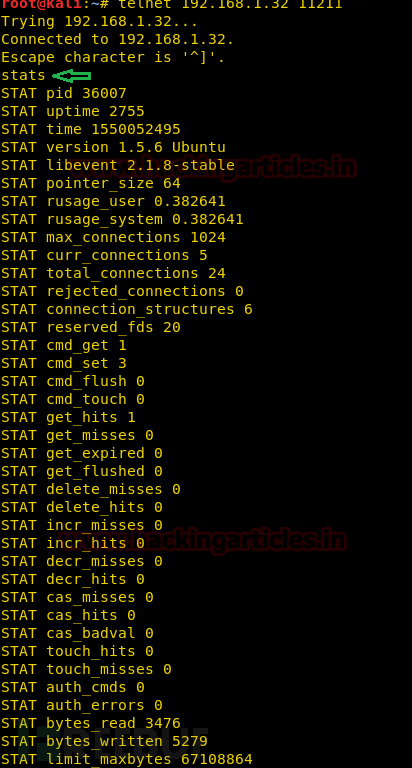The image size is (412, 768).
Task: Click the limit_maxbytes 67108864 line
Action: click(127, 759)
